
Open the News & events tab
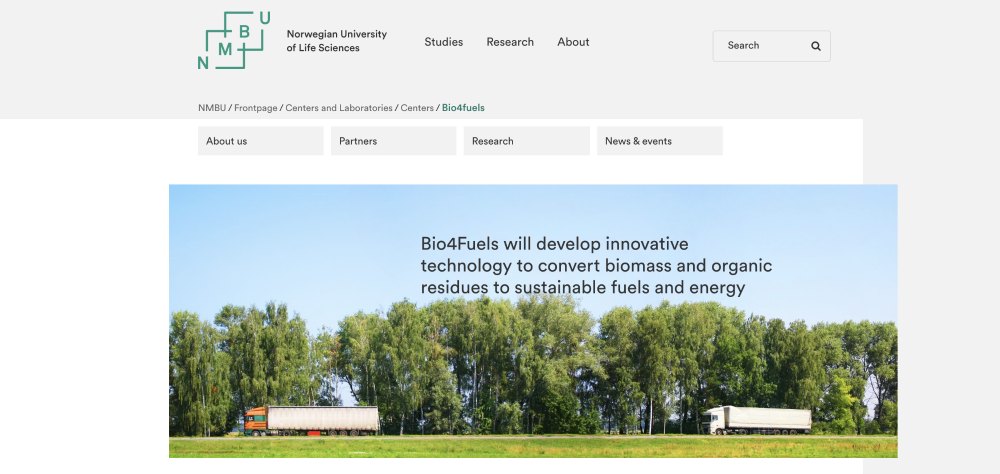click(x=659, y=141)
